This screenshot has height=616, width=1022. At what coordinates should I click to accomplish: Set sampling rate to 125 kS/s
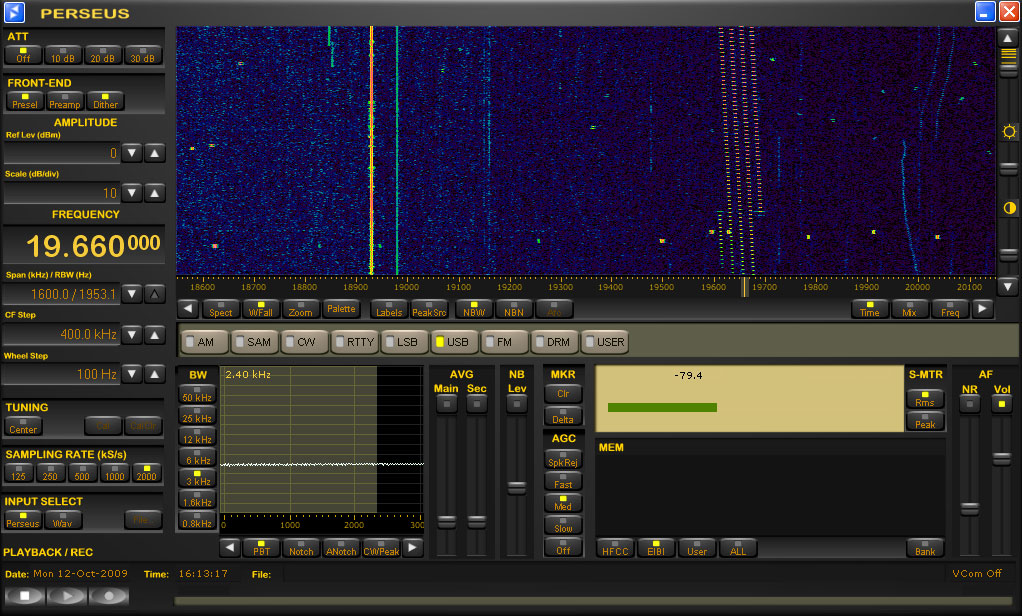18,473
